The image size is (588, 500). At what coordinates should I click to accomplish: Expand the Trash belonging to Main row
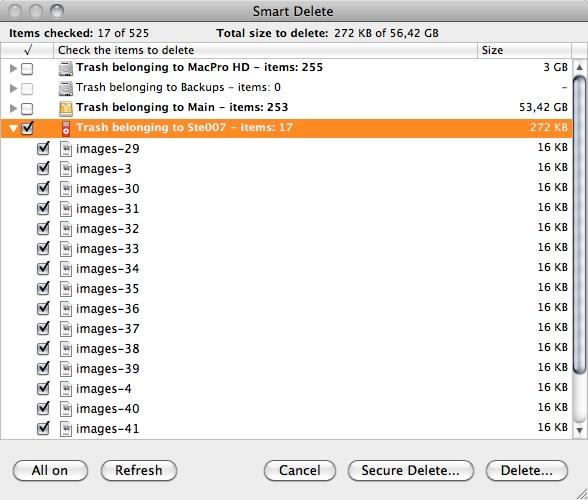tap(13, 108)
